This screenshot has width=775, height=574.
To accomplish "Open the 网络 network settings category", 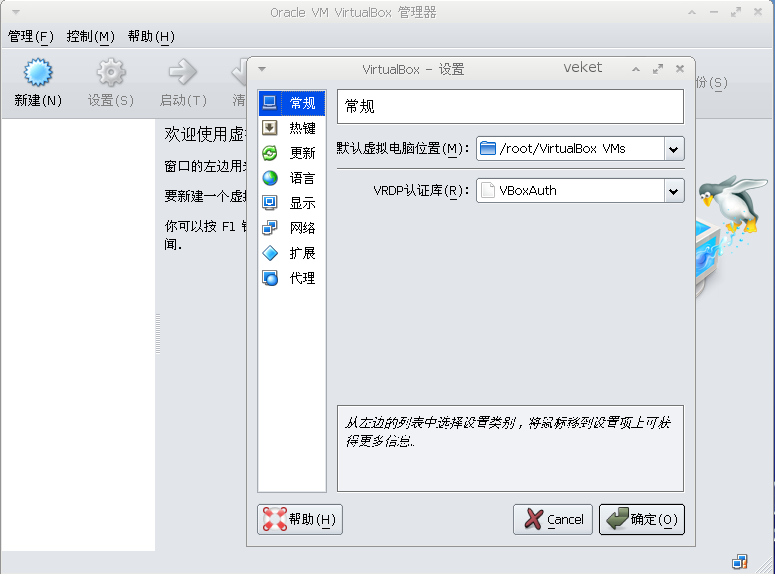I will tap(292, 228).
